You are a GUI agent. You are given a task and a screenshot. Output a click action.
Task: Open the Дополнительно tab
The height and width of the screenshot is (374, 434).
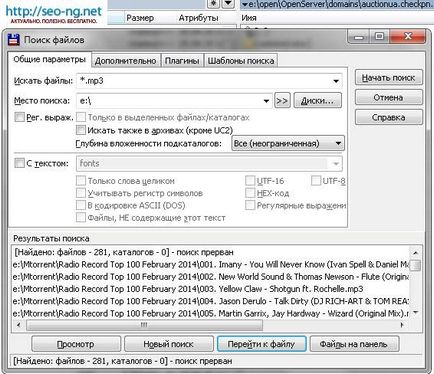125,61
